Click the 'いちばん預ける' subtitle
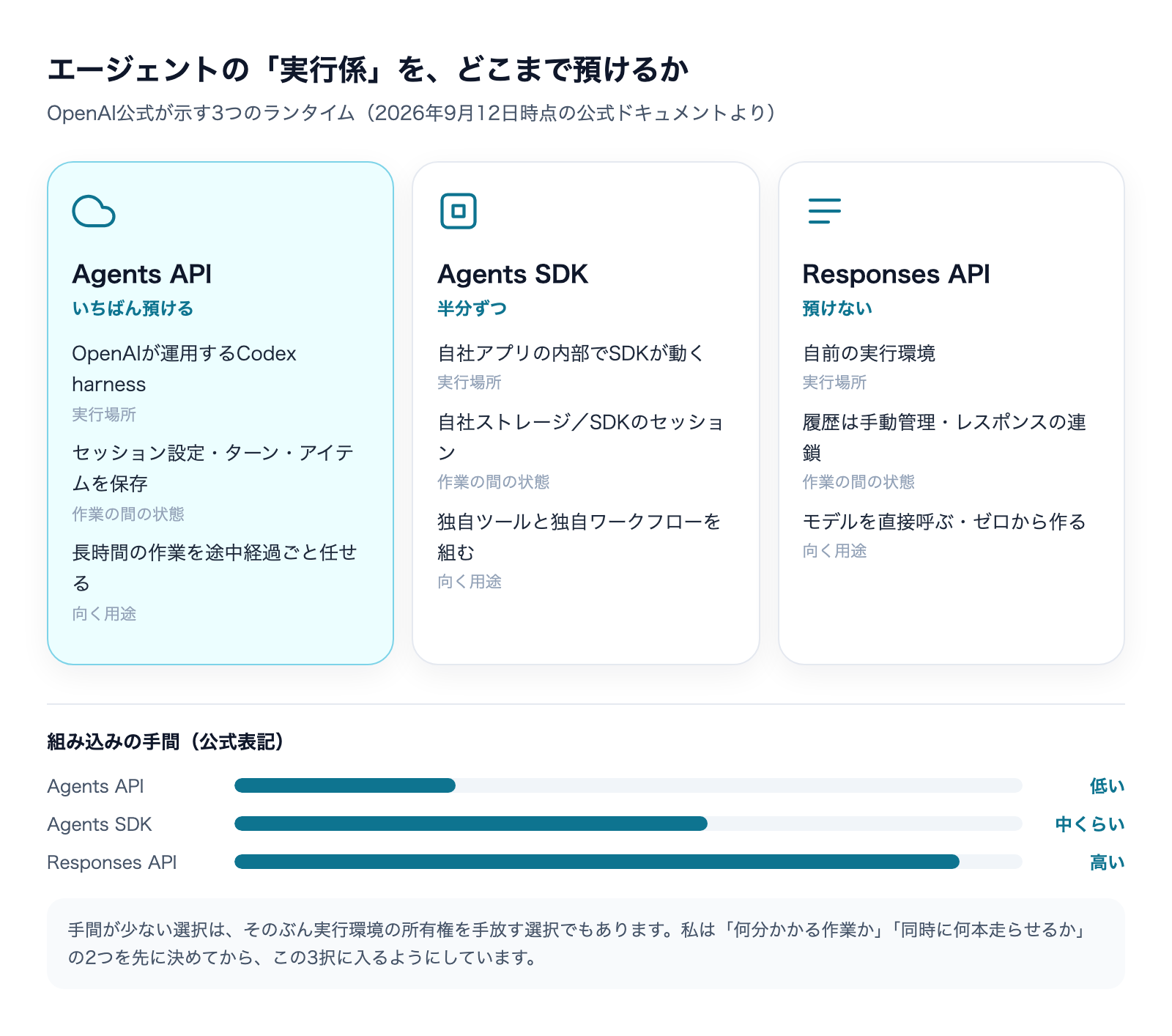The height and width of the screenshot is (1036, 1172). click(133, 308)
